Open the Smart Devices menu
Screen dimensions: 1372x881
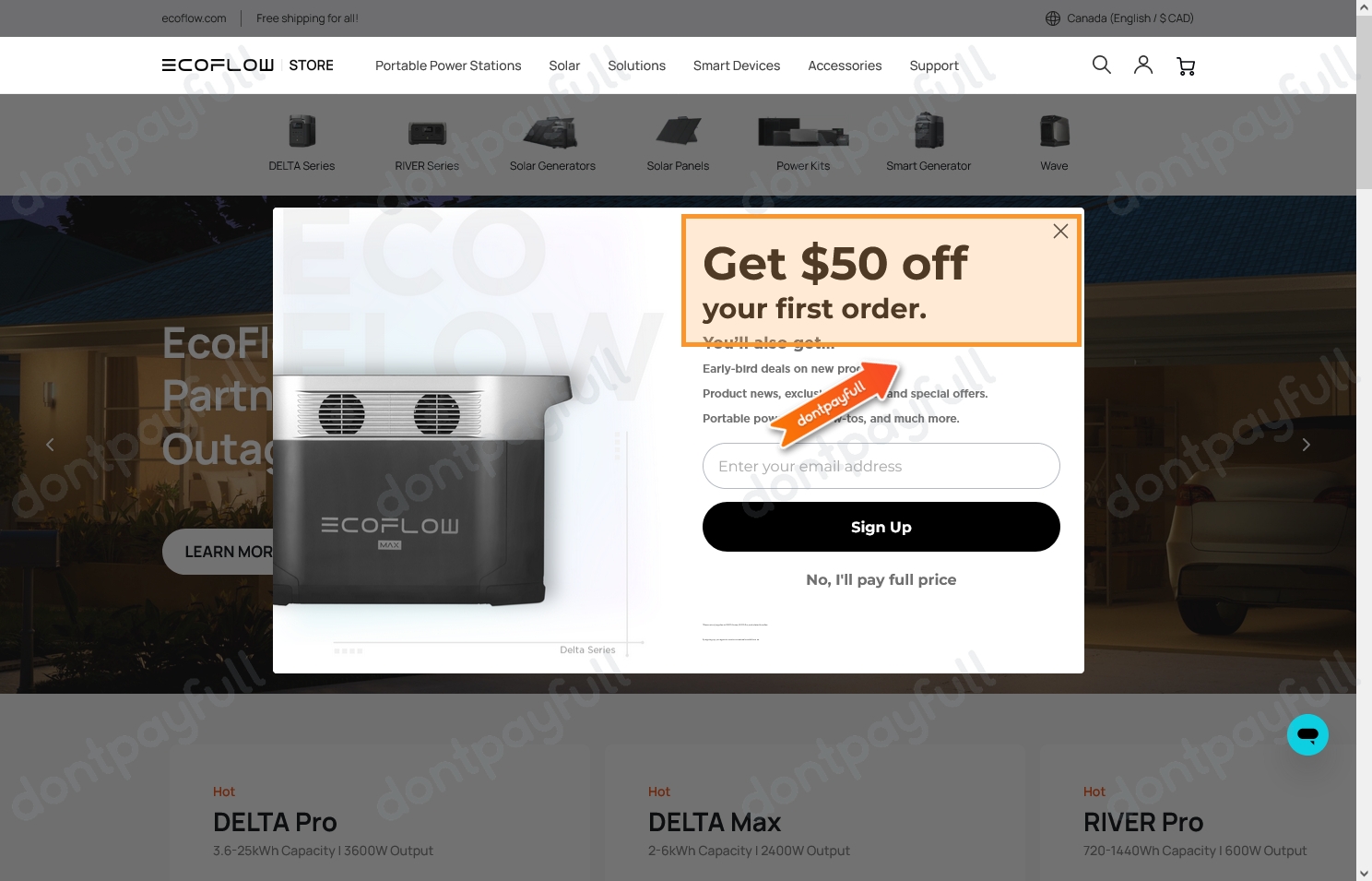[x=737, y=65]
